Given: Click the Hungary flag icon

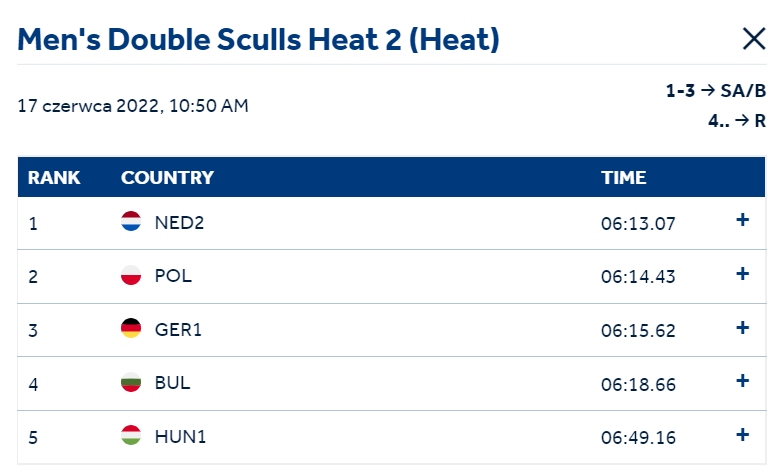Looking at the screenshot, I should (x=131, y=435).
